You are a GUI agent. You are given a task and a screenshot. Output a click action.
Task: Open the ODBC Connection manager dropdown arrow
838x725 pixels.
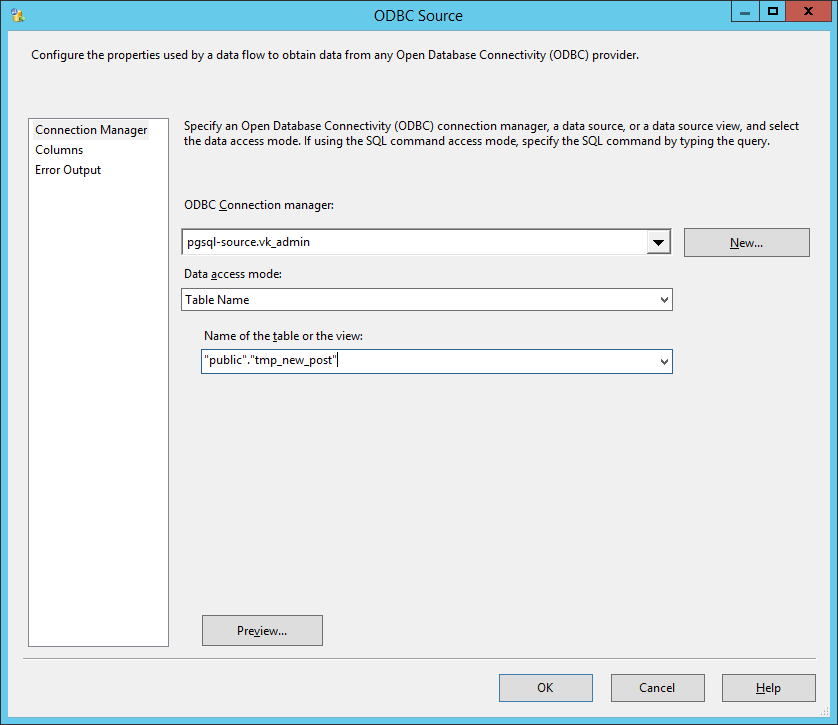tap(658, 242)
